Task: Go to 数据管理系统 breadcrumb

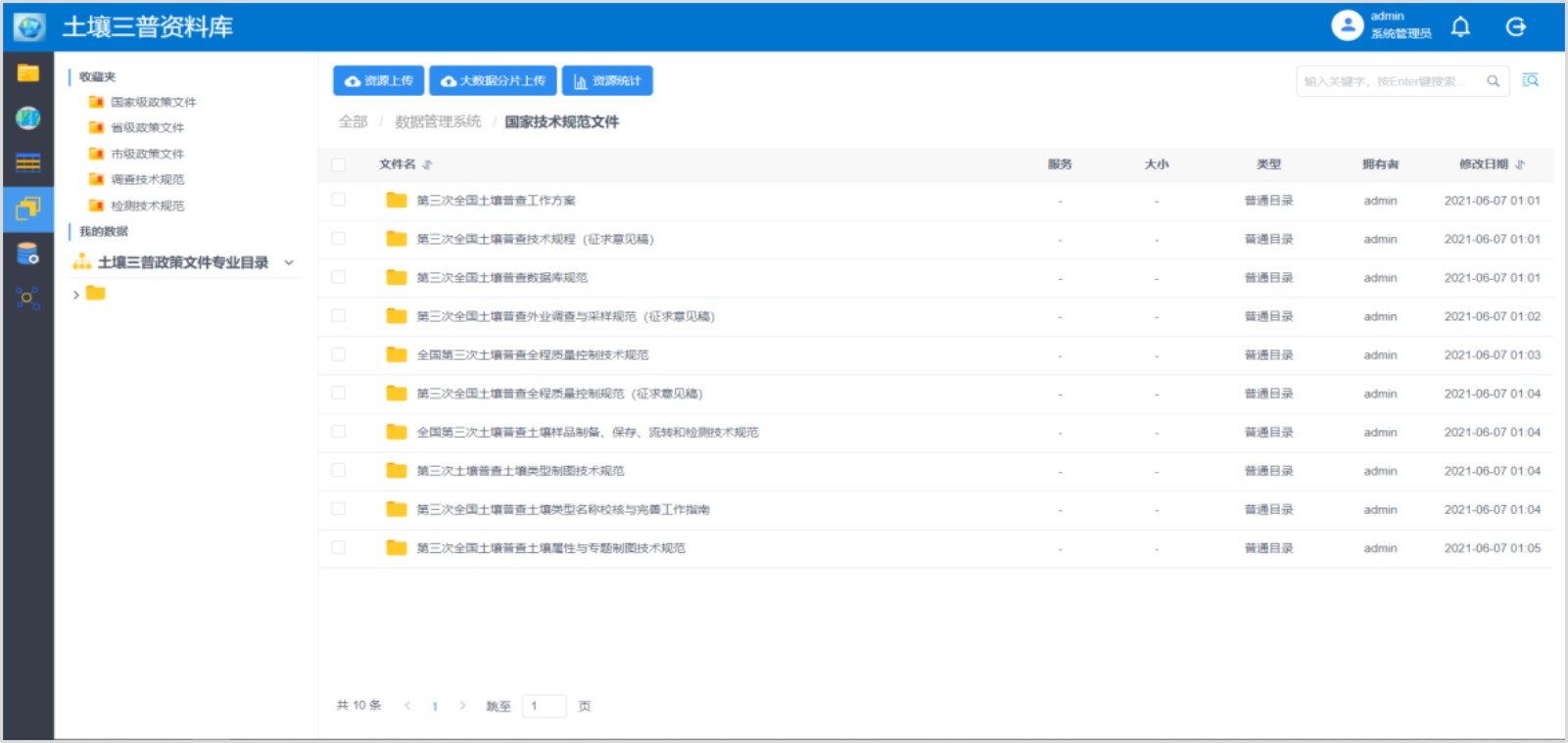Action: 438,122
